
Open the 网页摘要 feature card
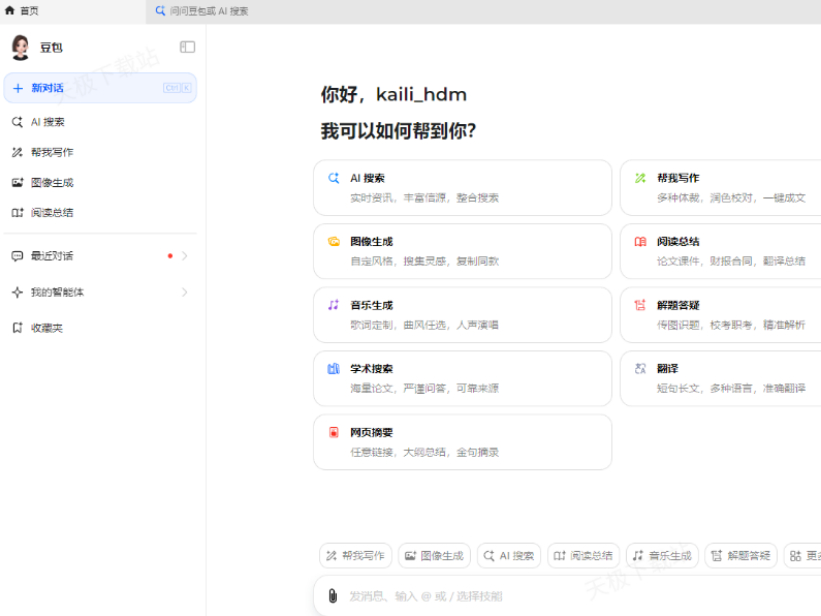(460, 442)
